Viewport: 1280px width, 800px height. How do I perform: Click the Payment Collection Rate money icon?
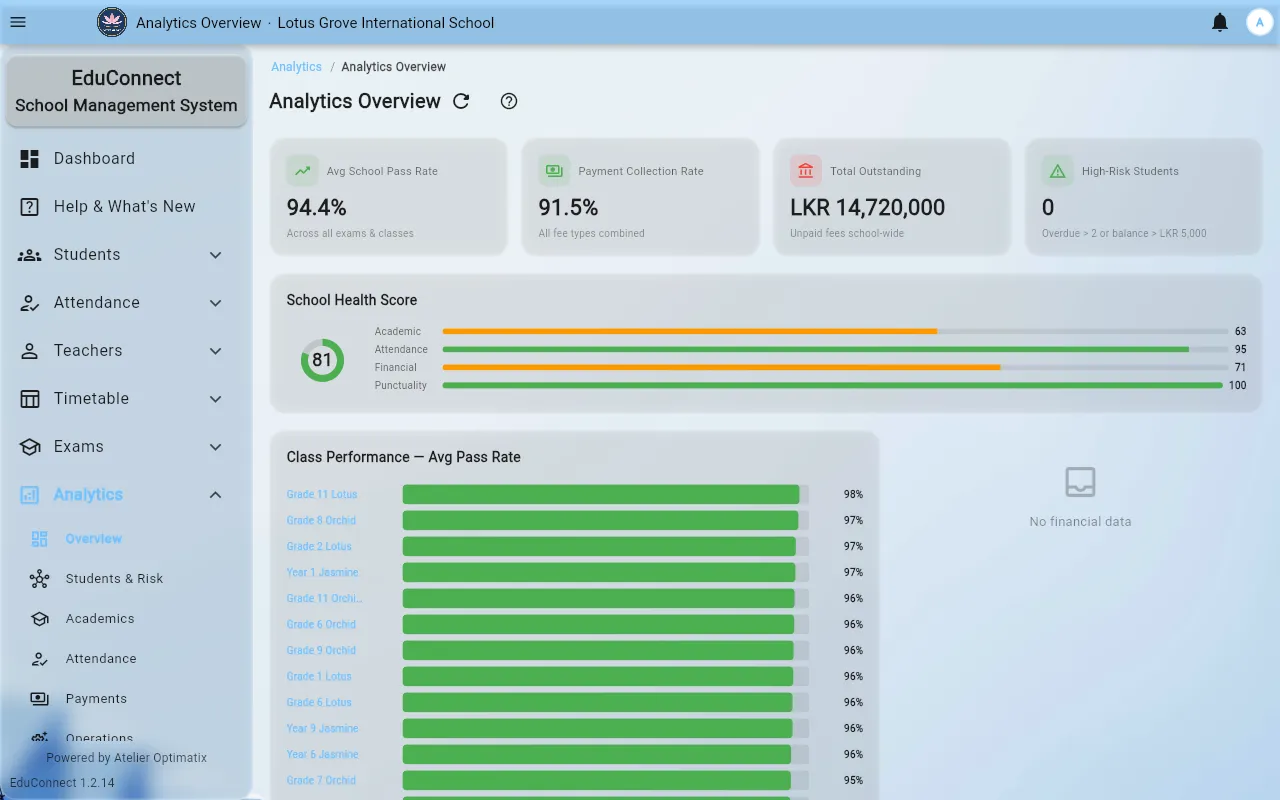tap(554, 171)
